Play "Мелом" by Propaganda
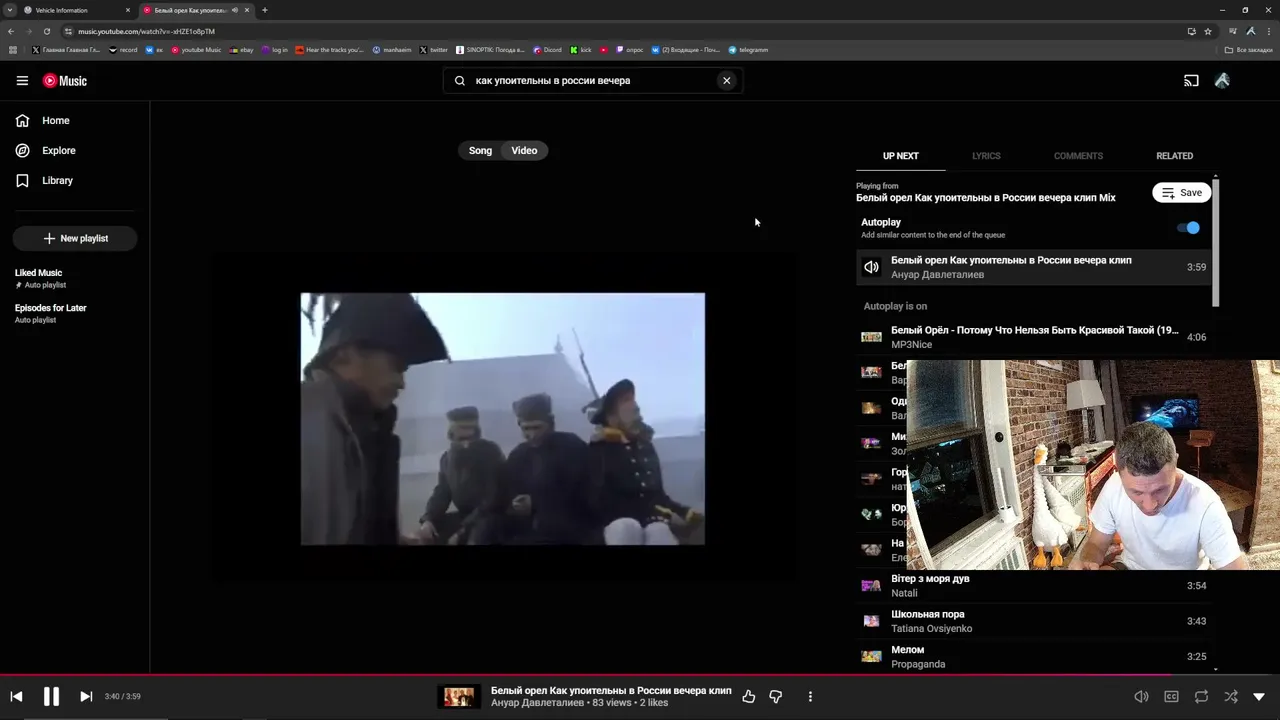The height and width of the screenshot is (720, 1280). (1034, 657)
